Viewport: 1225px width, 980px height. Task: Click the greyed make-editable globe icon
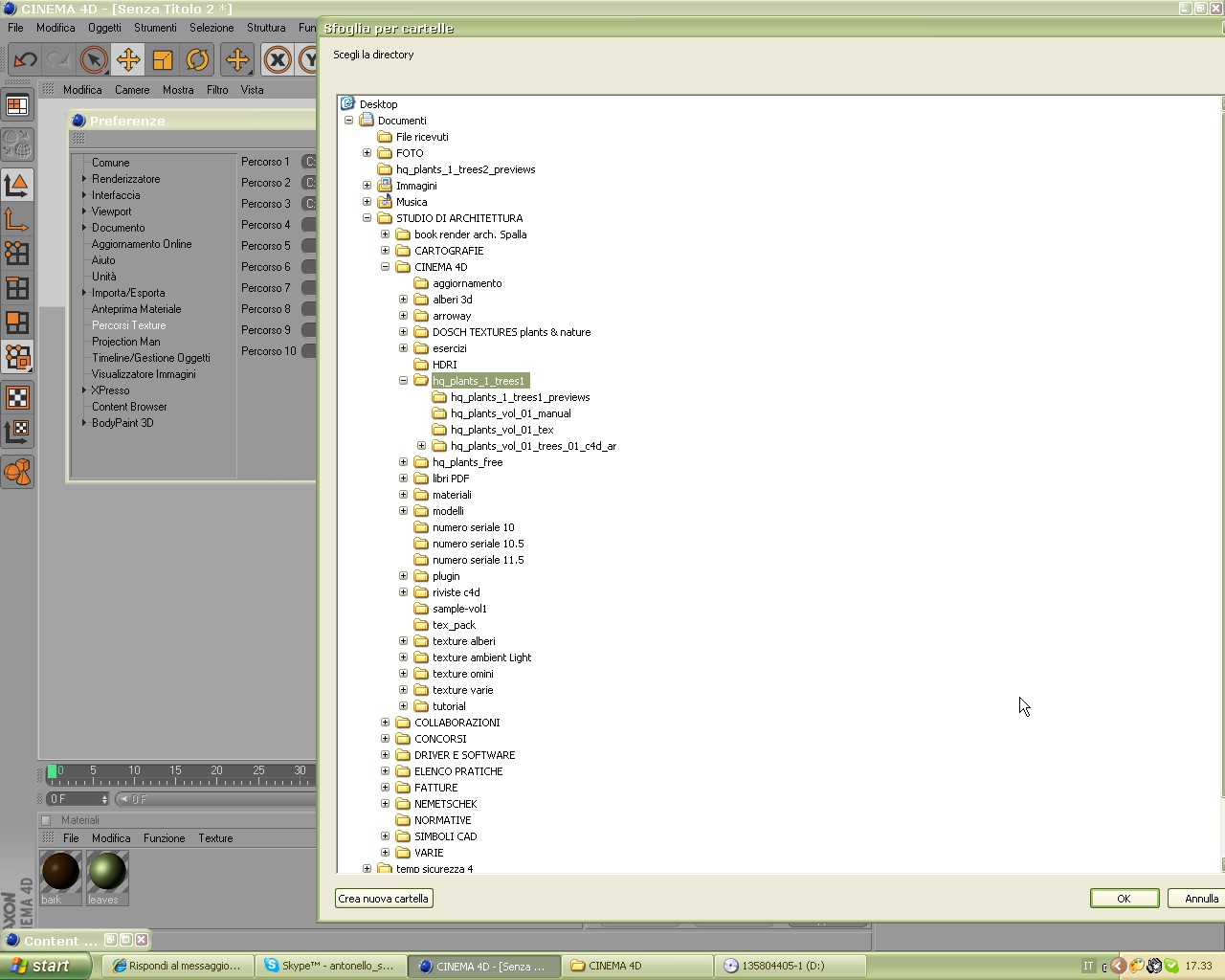(x=17, y=145)
